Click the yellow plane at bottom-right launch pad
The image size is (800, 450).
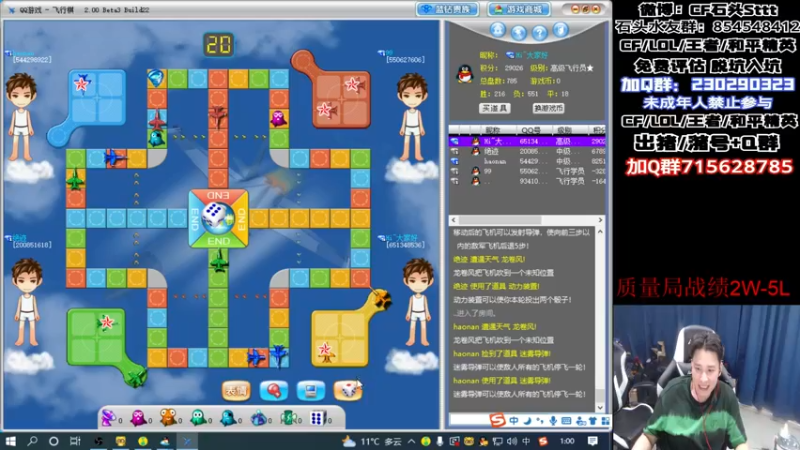click(x=382, y=299)
